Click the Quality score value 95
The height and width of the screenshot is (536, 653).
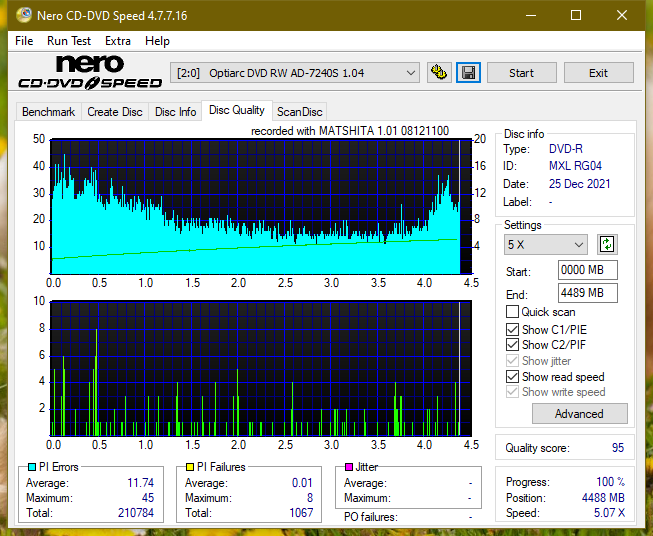tap(618, 448)
